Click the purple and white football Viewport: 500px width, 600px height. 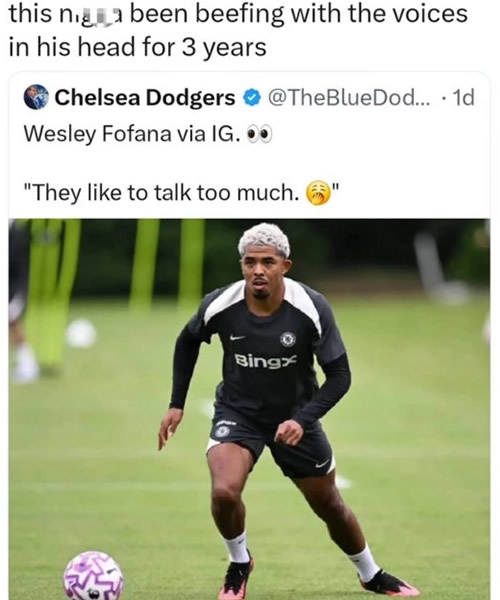tap(93, 576)
